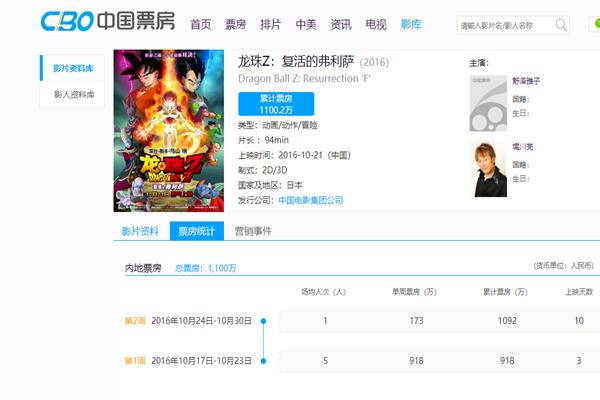
Task: Select 影片资料库 in the sidebar
Action: click(x=73, y=68)
